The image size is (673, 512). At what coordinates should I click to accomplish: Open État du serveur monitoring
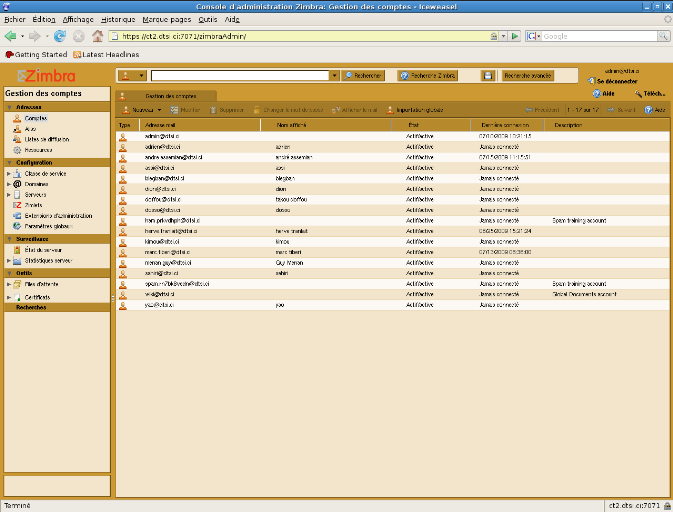click(x=43, y=250)
